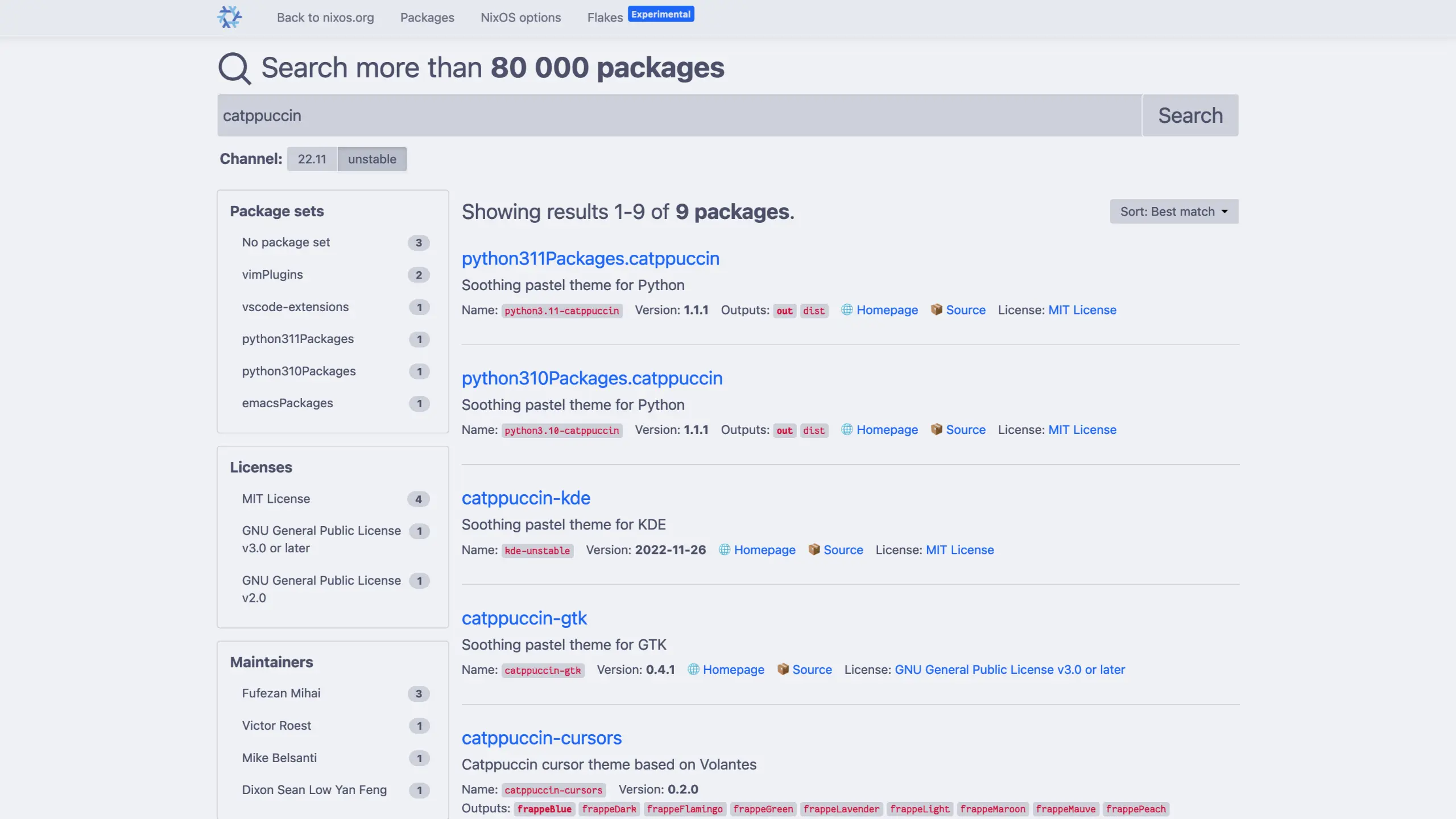
Task: Click the python3.11-catppuccin name tag
Action: 562,311
